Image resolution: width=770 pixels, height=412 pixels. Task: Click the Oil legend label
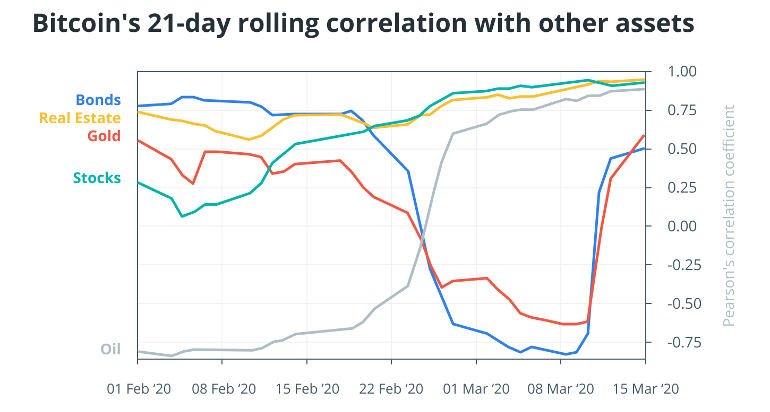110,349
